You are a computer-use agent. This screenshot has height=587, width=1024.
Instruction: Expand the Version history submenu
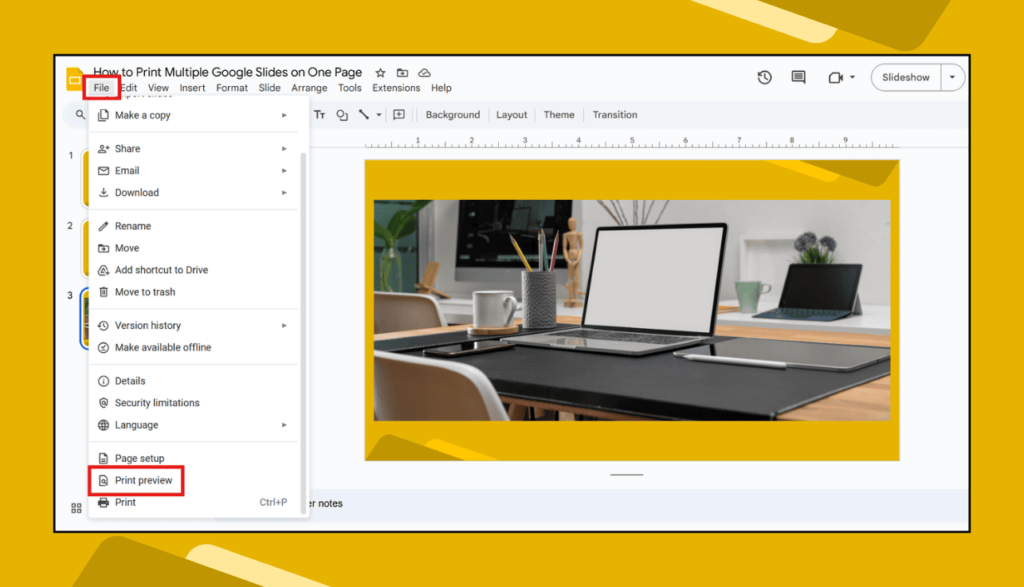point(193,325)
